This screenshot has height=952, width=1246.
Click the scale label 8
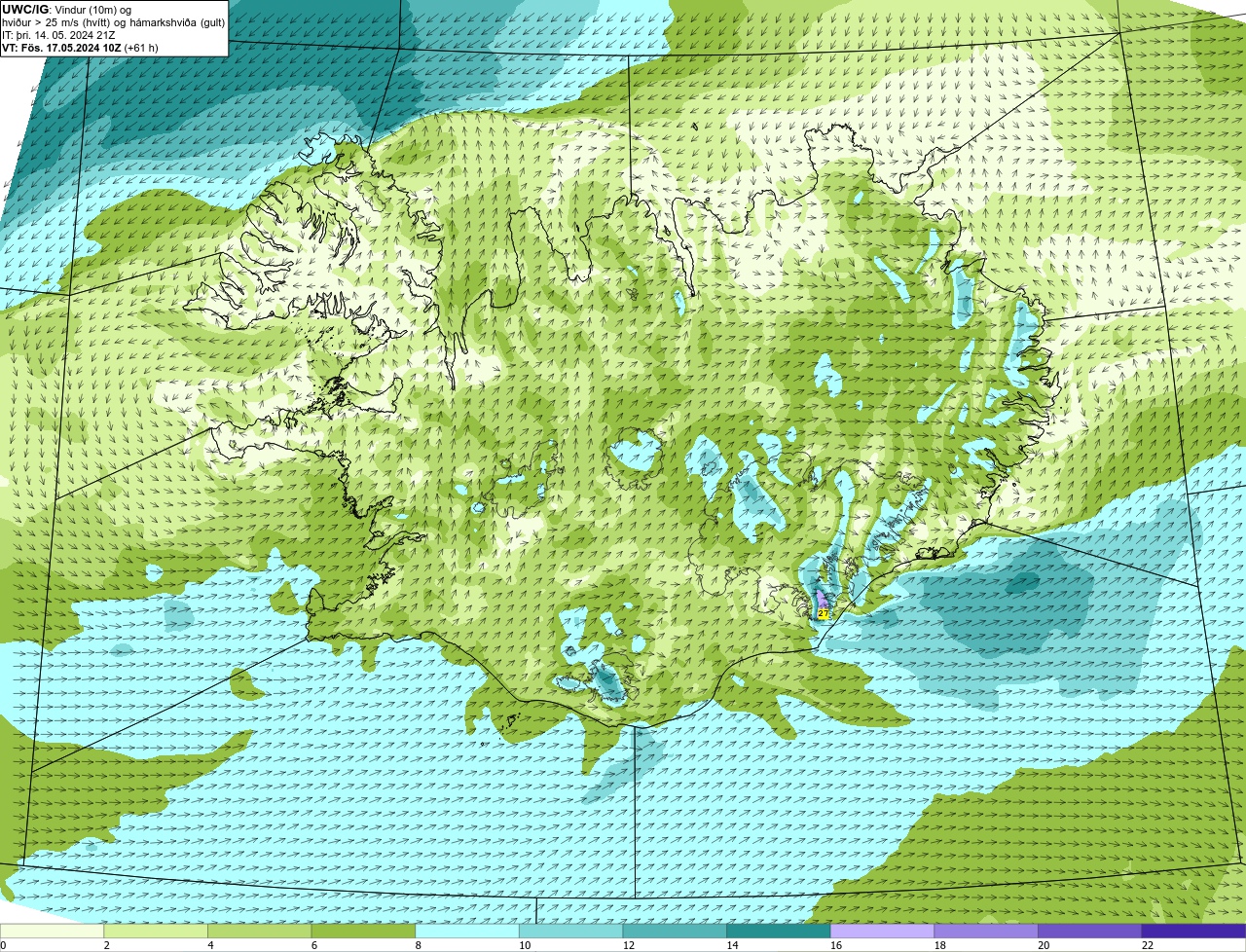pyautogui.click(x=419, y=945)
